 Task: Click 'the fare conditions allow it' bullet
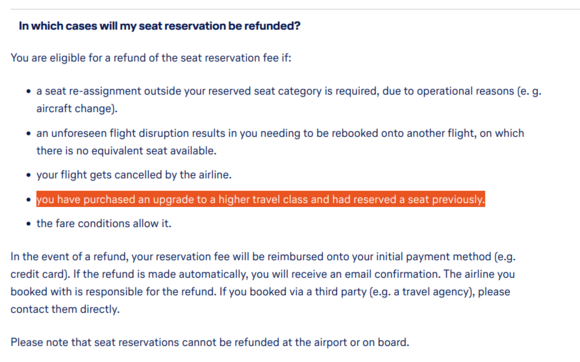click(x=104, y=224)
